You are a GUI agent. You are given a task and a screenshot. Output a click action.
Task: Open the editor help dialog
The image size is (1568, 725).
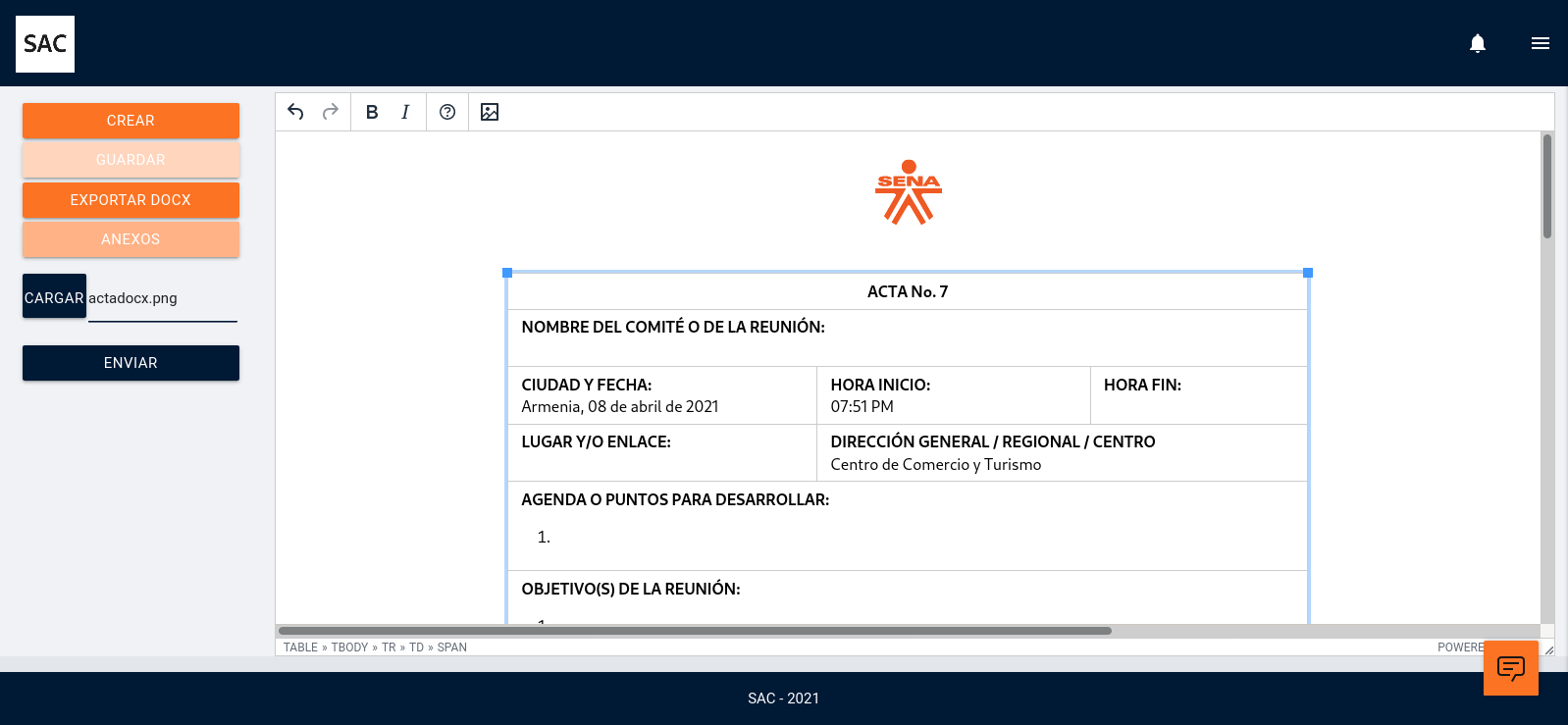coord(447,112)
